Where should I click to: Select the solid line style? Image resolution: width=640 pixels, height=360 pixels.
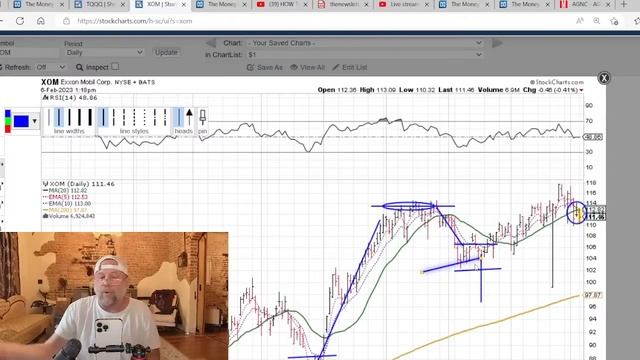(103, 117)
